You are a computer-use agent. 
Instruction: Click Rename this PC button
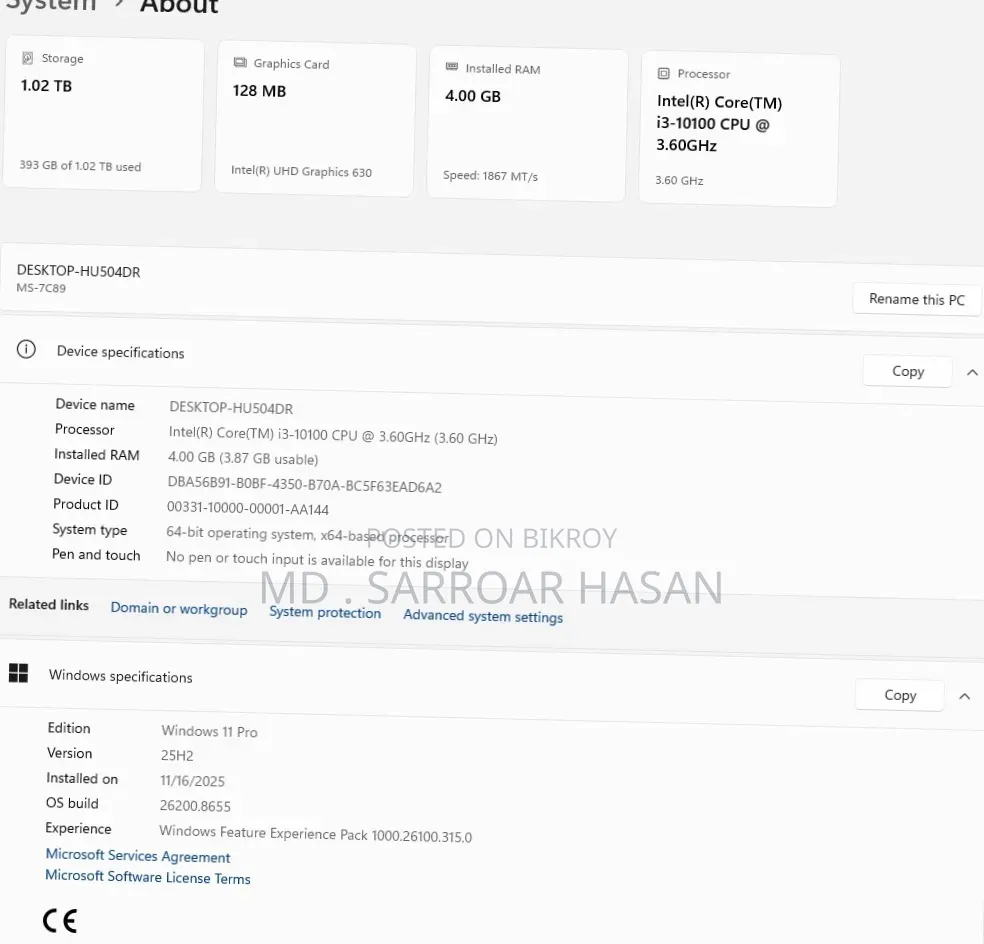tap(917, 299)
